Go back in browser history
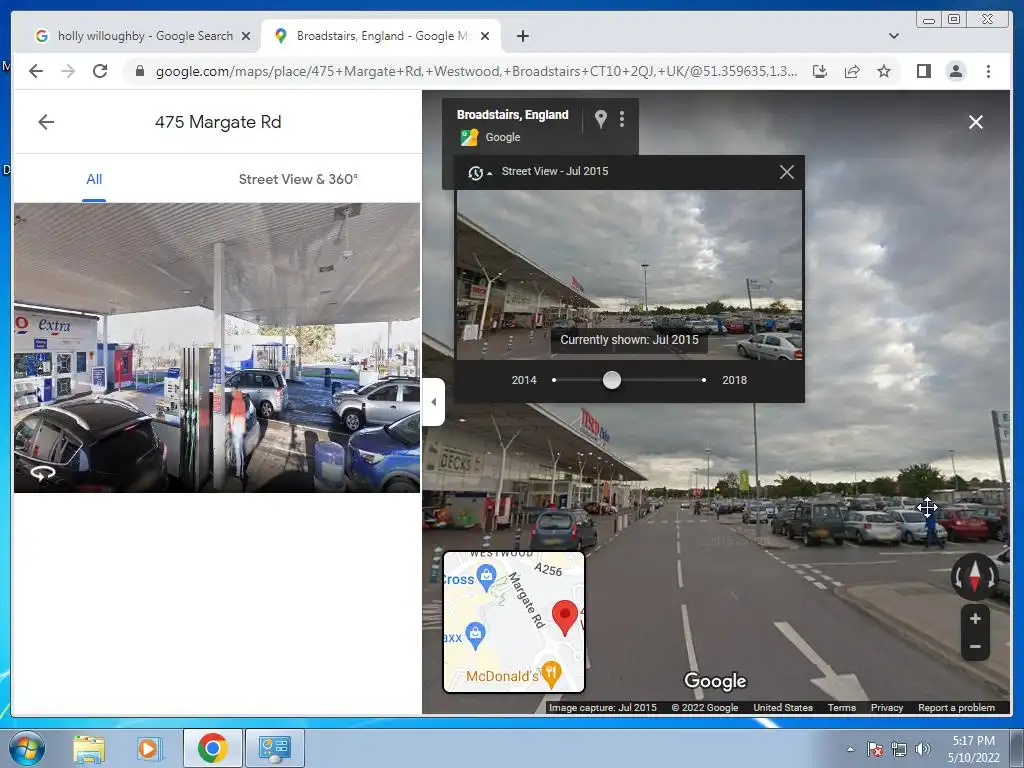Screen dimensions: 1024x768 point(36,71)
